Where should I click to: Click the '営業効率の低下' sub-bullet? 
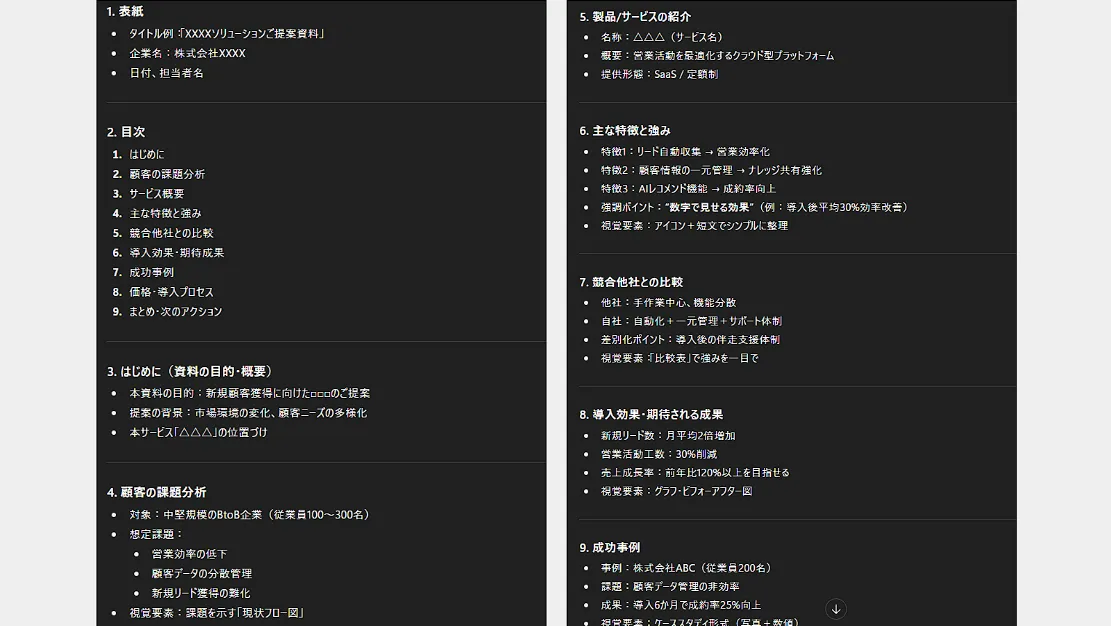pyautogui.click(x=189, y=554)
